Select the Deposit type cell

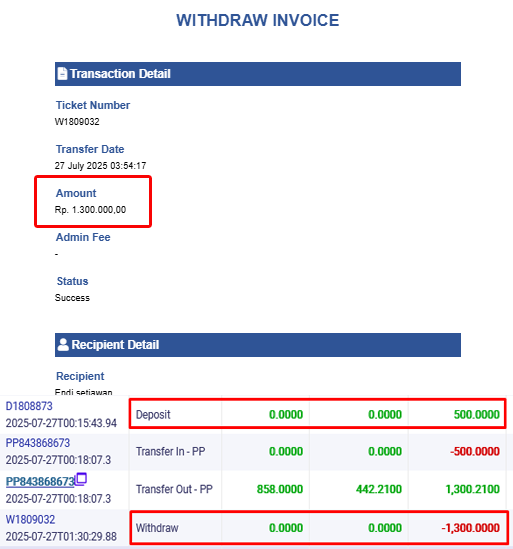[153, 415]
